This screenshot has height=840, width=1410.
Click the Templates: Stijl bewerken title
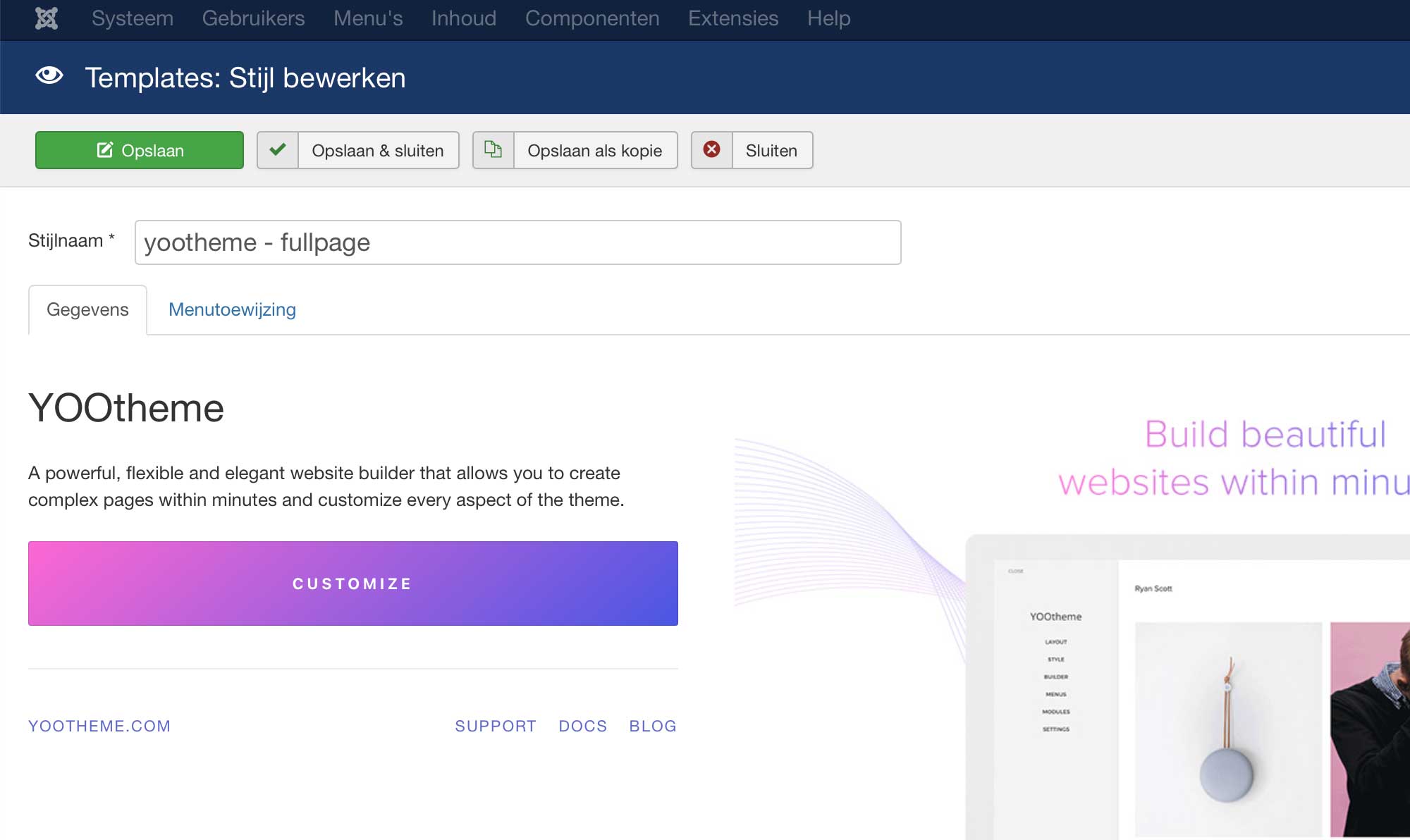[245, 78]
